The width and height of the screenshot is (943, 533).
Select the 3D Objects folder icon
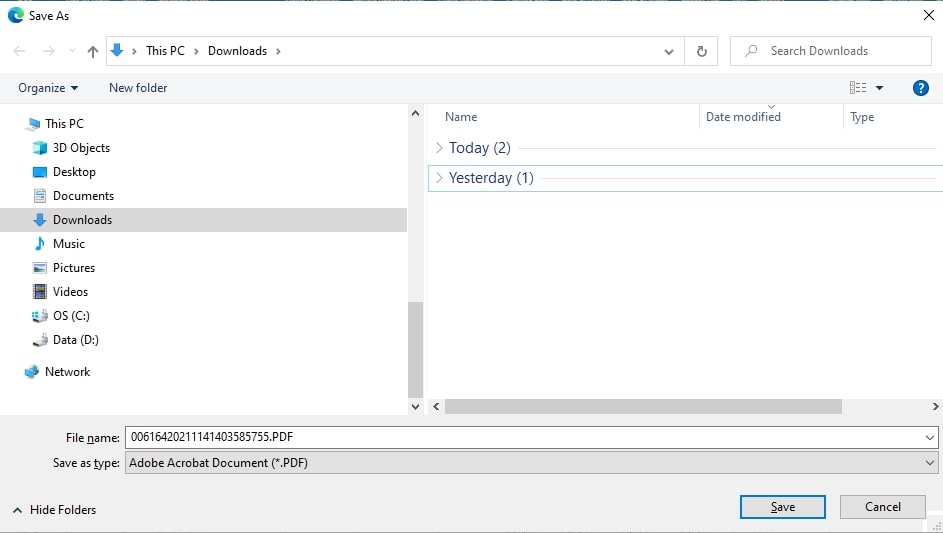40,148
